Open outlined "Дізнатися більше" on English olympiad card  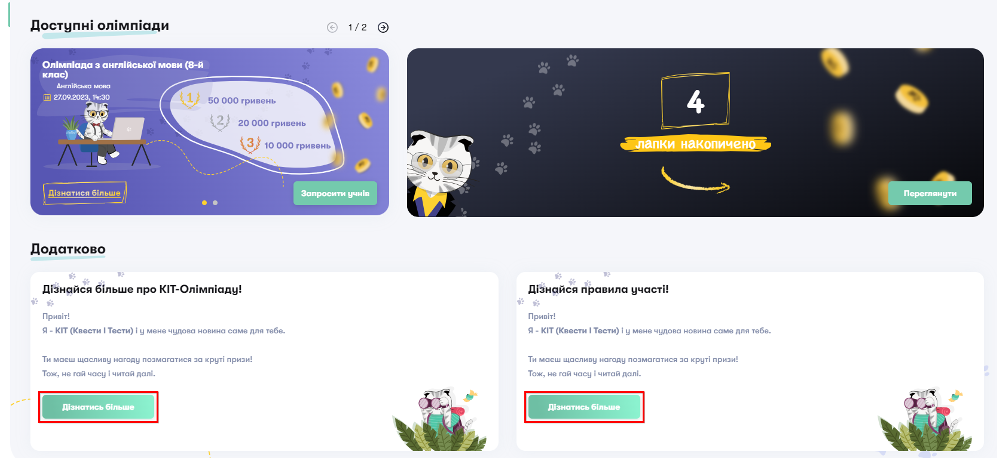[x=85, y=192]
